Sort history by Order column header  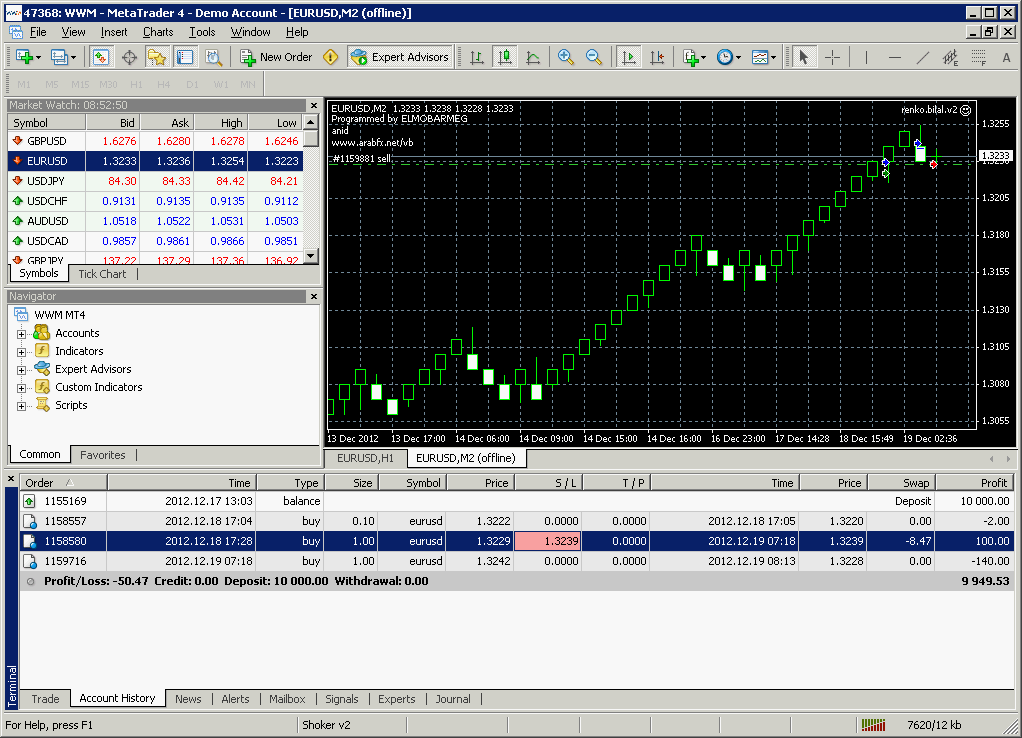[x=63, y=483]
